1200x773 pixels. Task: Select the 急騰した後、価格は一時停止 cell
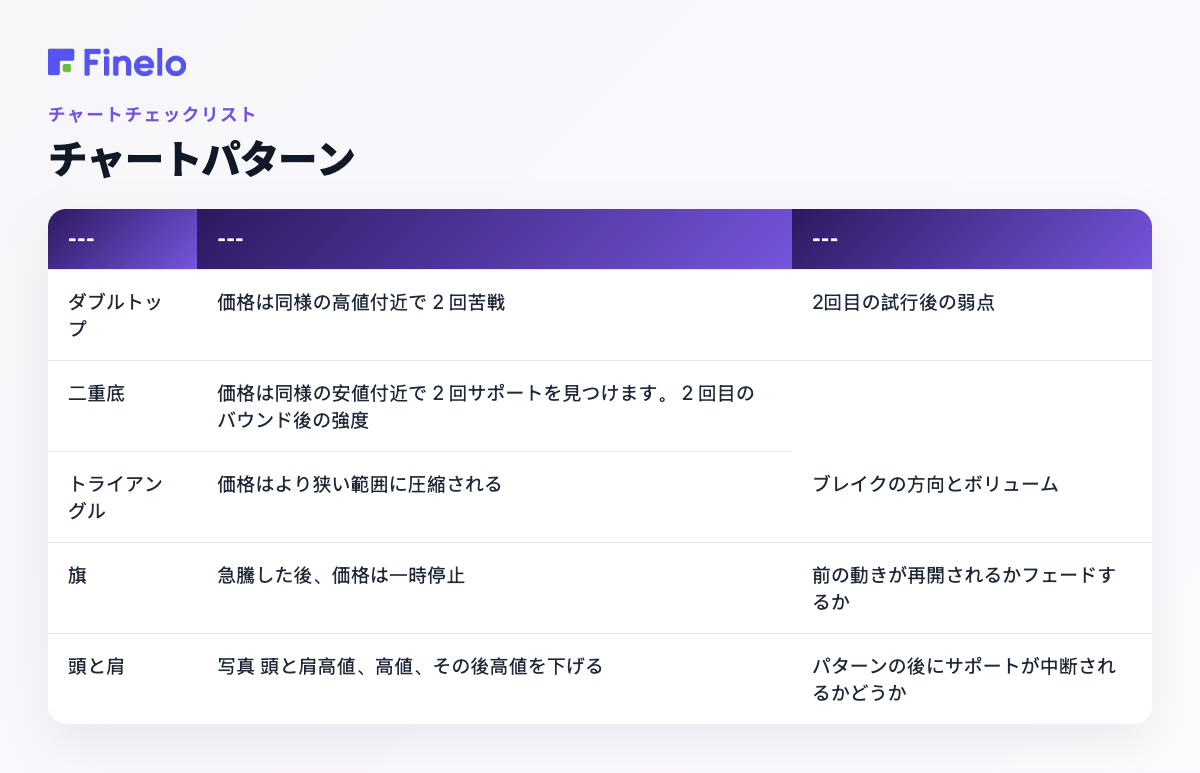click(494, 588)
